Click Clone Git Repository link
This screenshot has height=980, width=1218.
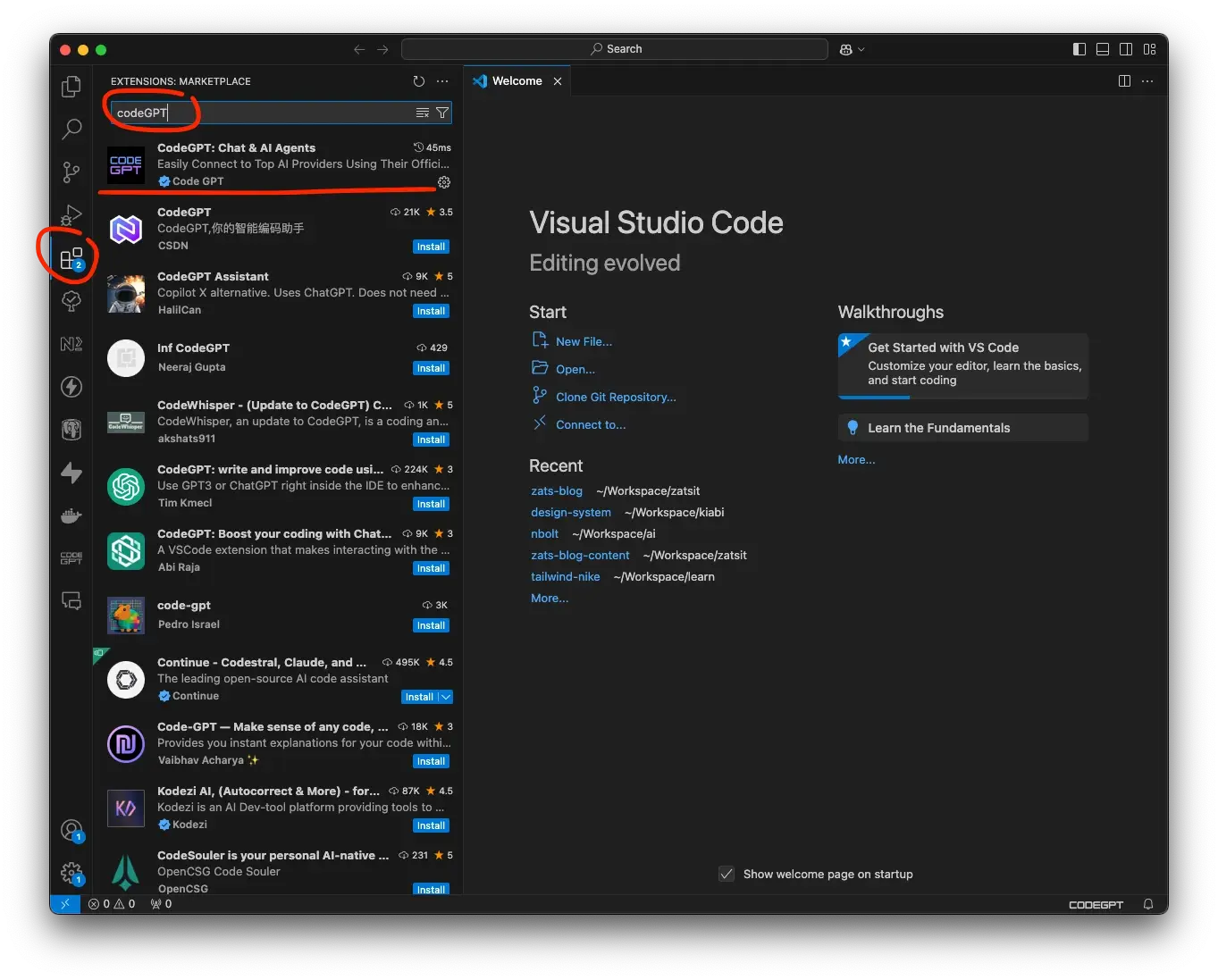point(616,397)
